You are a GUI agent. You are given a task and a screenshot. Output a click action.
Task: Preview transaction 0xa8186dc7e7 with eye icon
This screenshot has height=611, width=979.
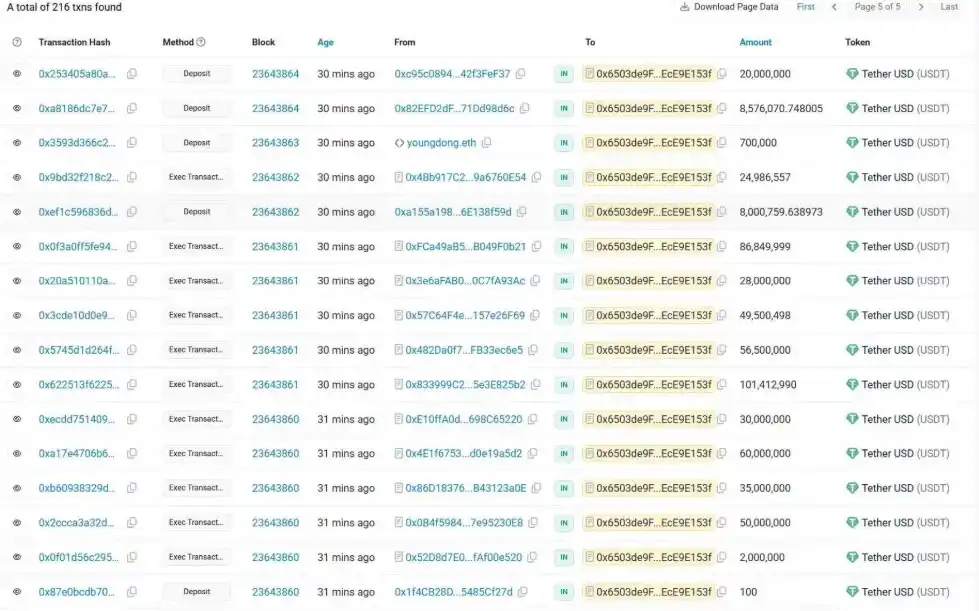coord(17,108)
